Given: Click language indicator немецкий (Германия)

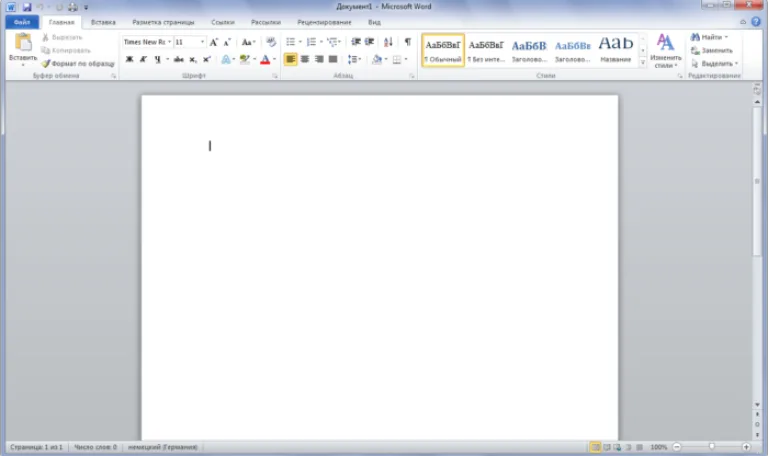Looking at the screenshot, I should 163,447.
